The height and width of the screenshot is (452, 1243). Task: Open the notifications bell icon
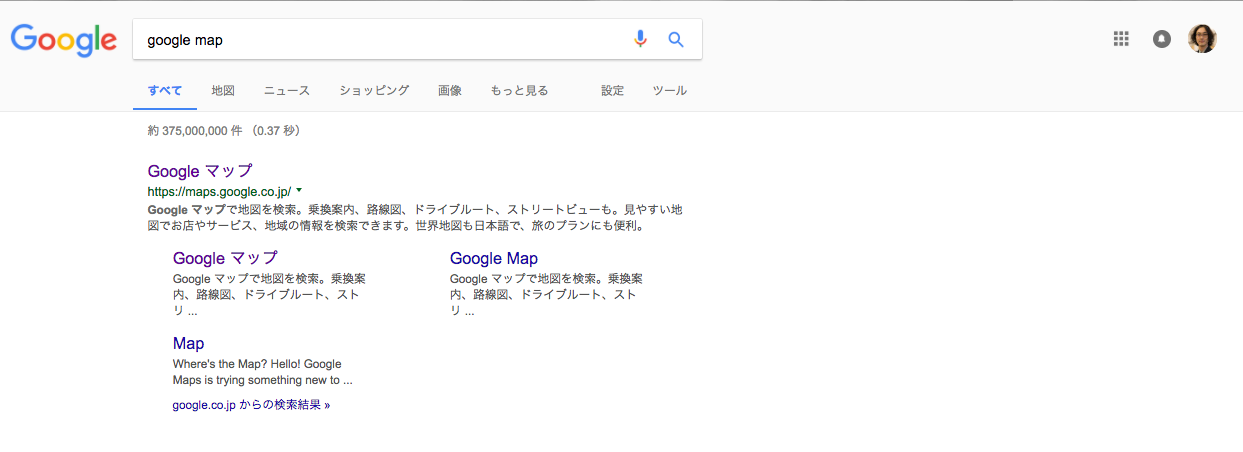(x=1161, y=39)
